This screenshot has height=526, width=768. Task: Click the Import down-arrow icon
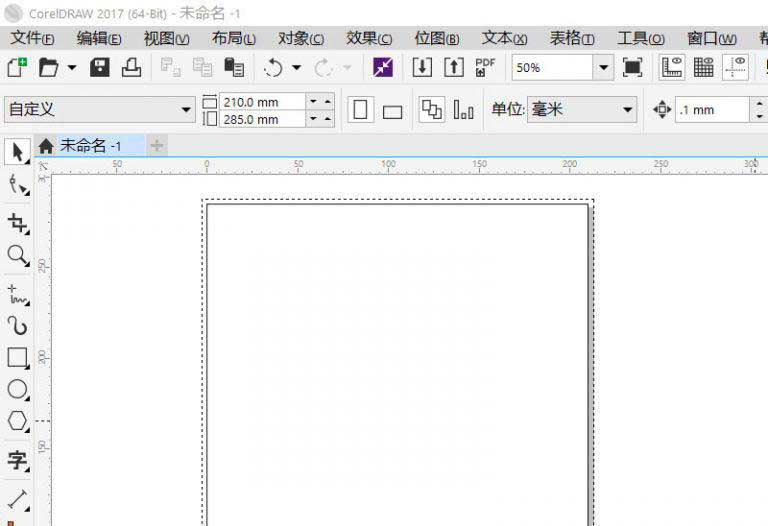tap(422, 68)
